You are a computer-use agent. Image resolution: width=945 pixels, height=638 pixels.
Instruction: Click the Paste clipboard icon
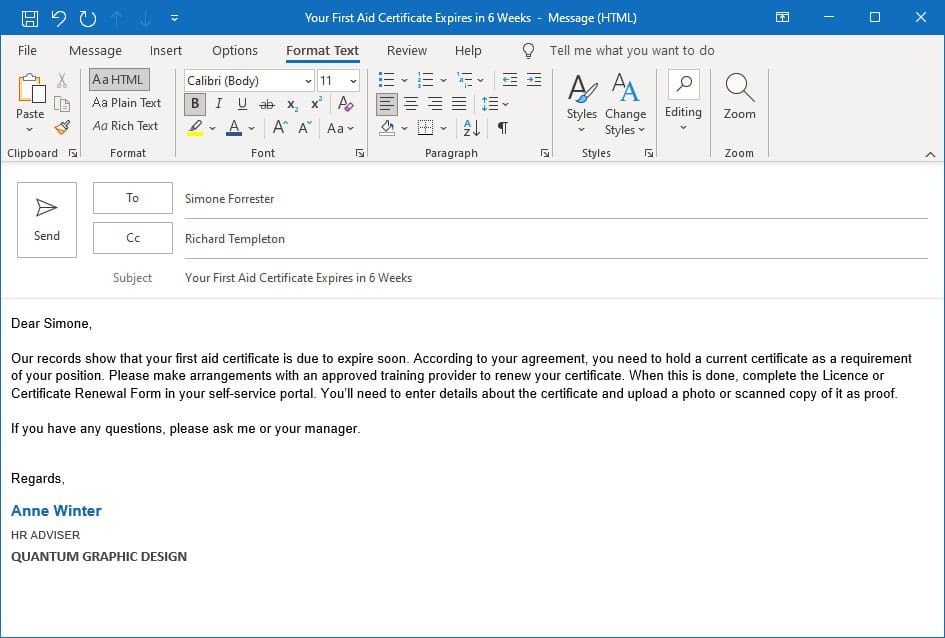[30, 89]
